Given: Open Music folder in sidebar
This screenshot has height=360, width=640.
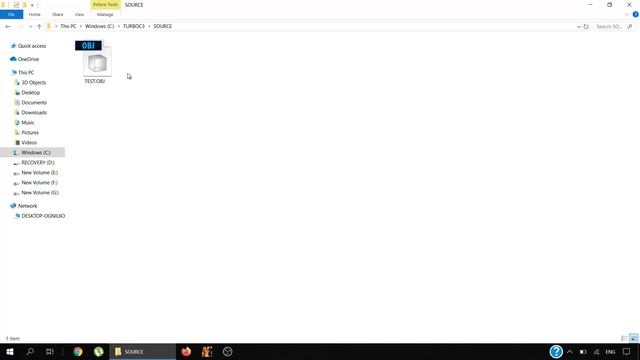Looking at the screenshot, I should click(x=28, y=122).
